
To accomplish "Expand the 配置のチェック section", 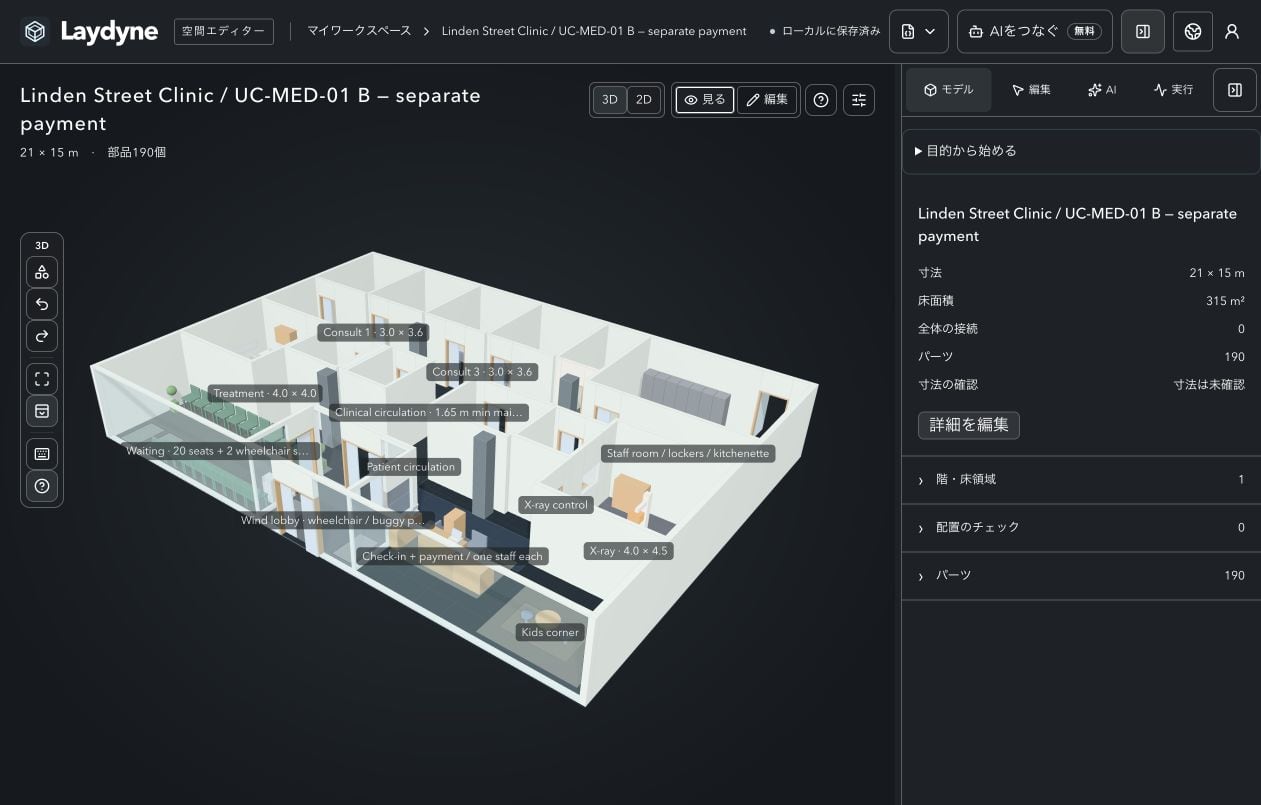I will coord(1081,528).
